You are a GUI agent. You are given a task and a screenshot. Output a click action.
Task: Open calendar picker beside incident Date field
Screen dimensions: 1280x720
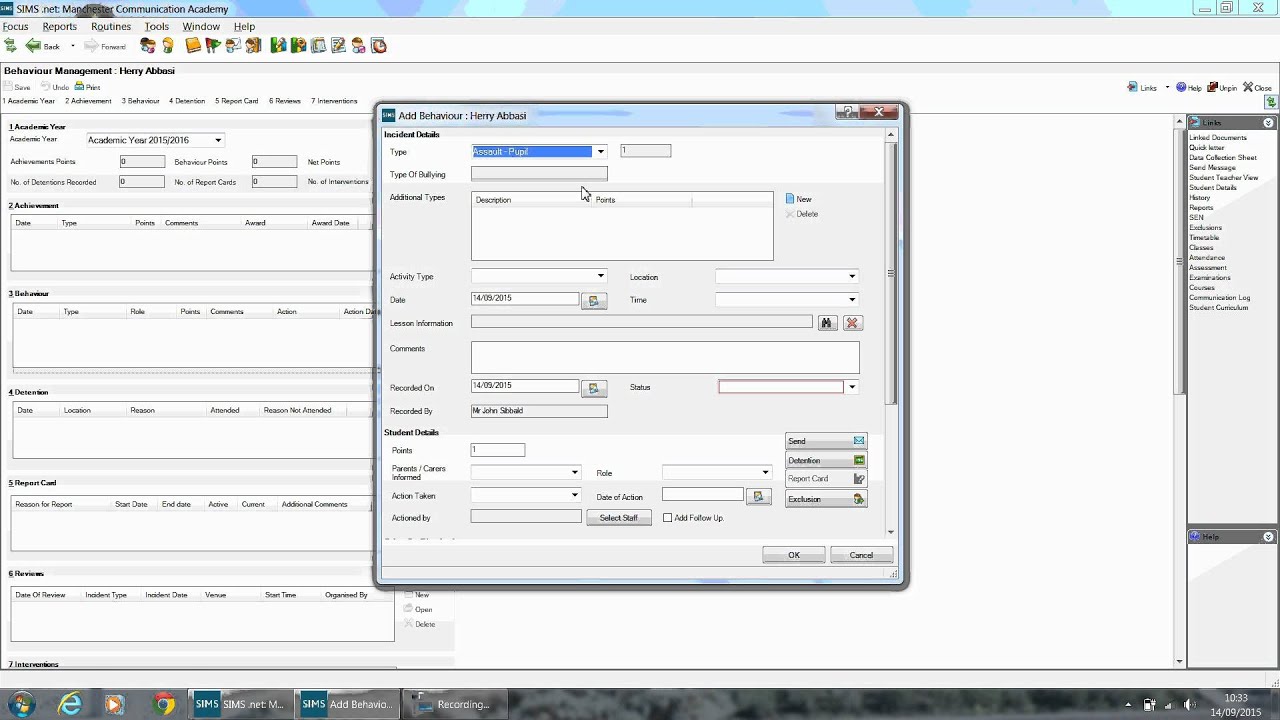593,300
